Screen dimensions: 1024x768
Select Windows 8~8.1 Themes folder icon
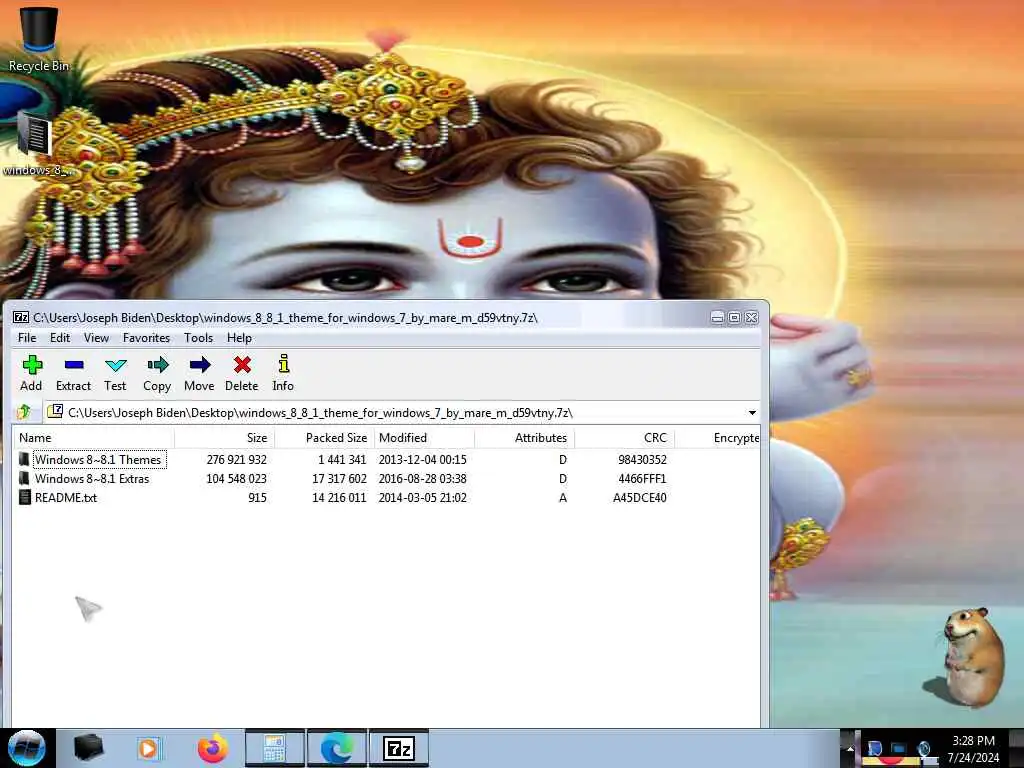coord(24,459)
